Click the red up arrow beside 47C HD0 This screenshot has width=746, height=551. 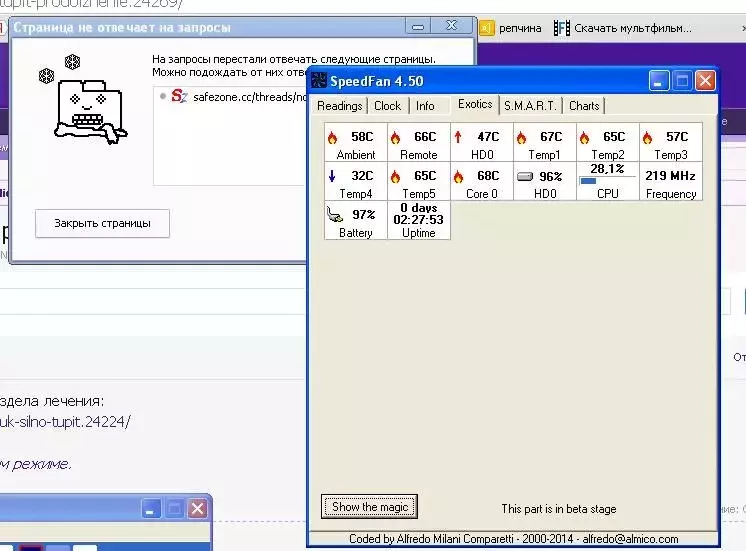[458, 137]
